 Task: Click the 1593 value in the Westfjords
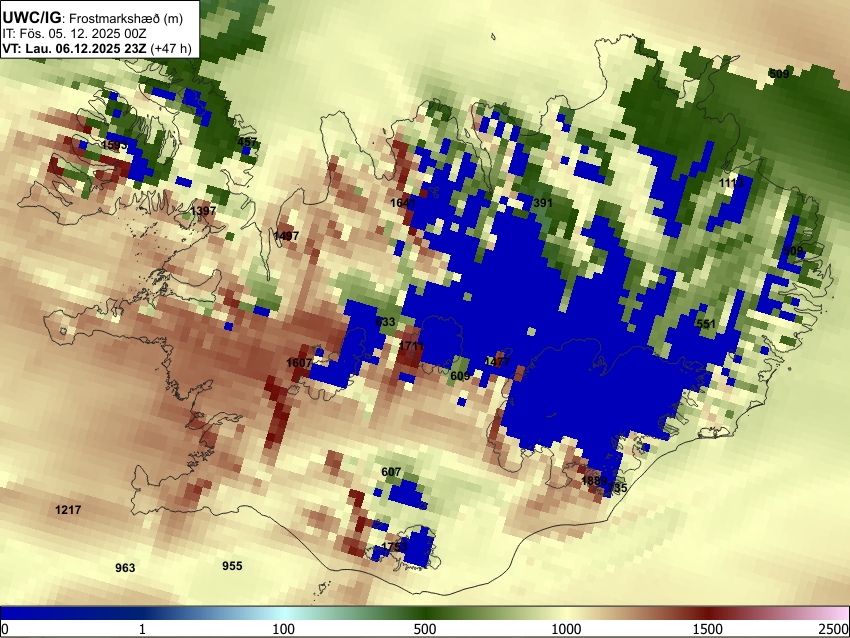point(114,145)
